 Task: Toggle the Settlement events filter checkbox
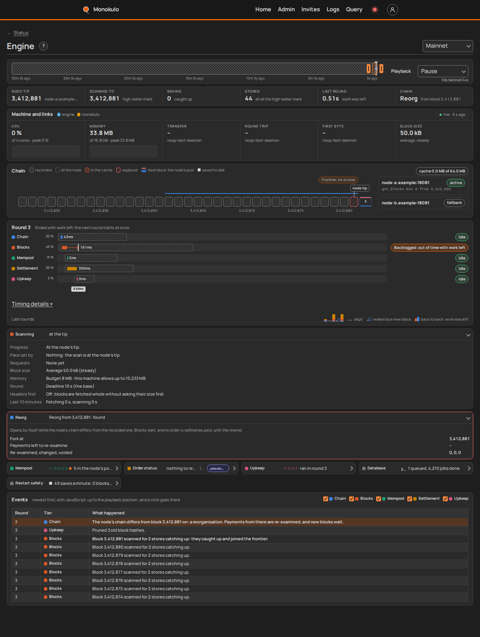(x=410, y=499)
